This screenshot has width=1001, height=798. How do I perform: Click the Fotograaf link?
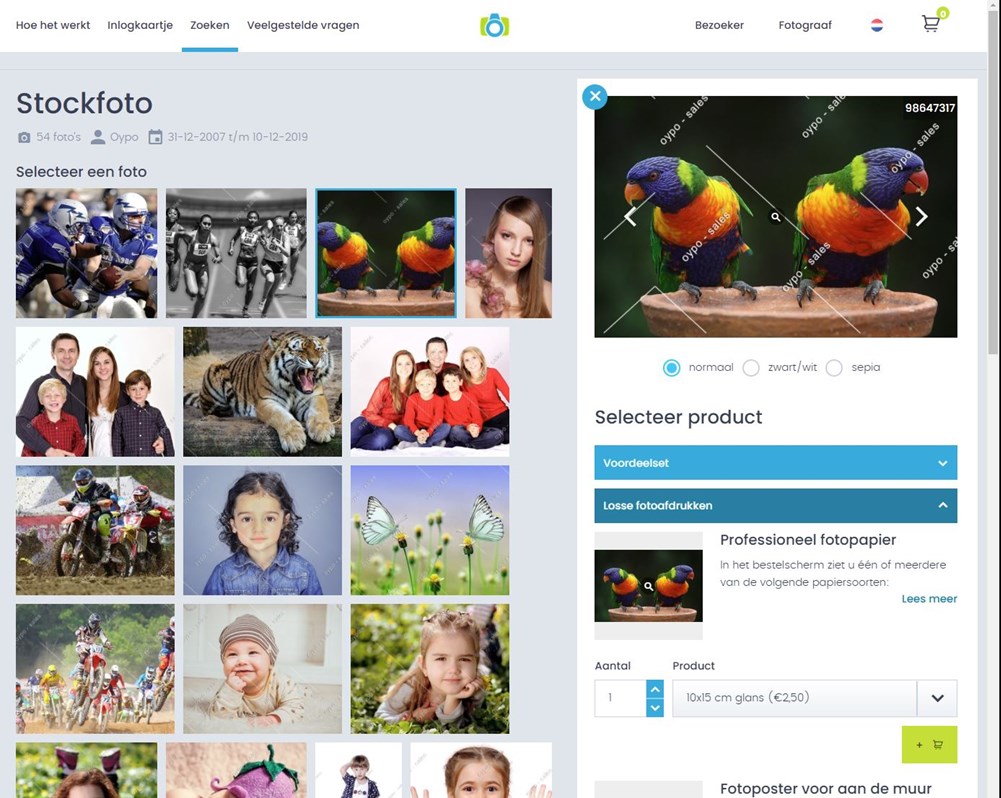(805, 25)
